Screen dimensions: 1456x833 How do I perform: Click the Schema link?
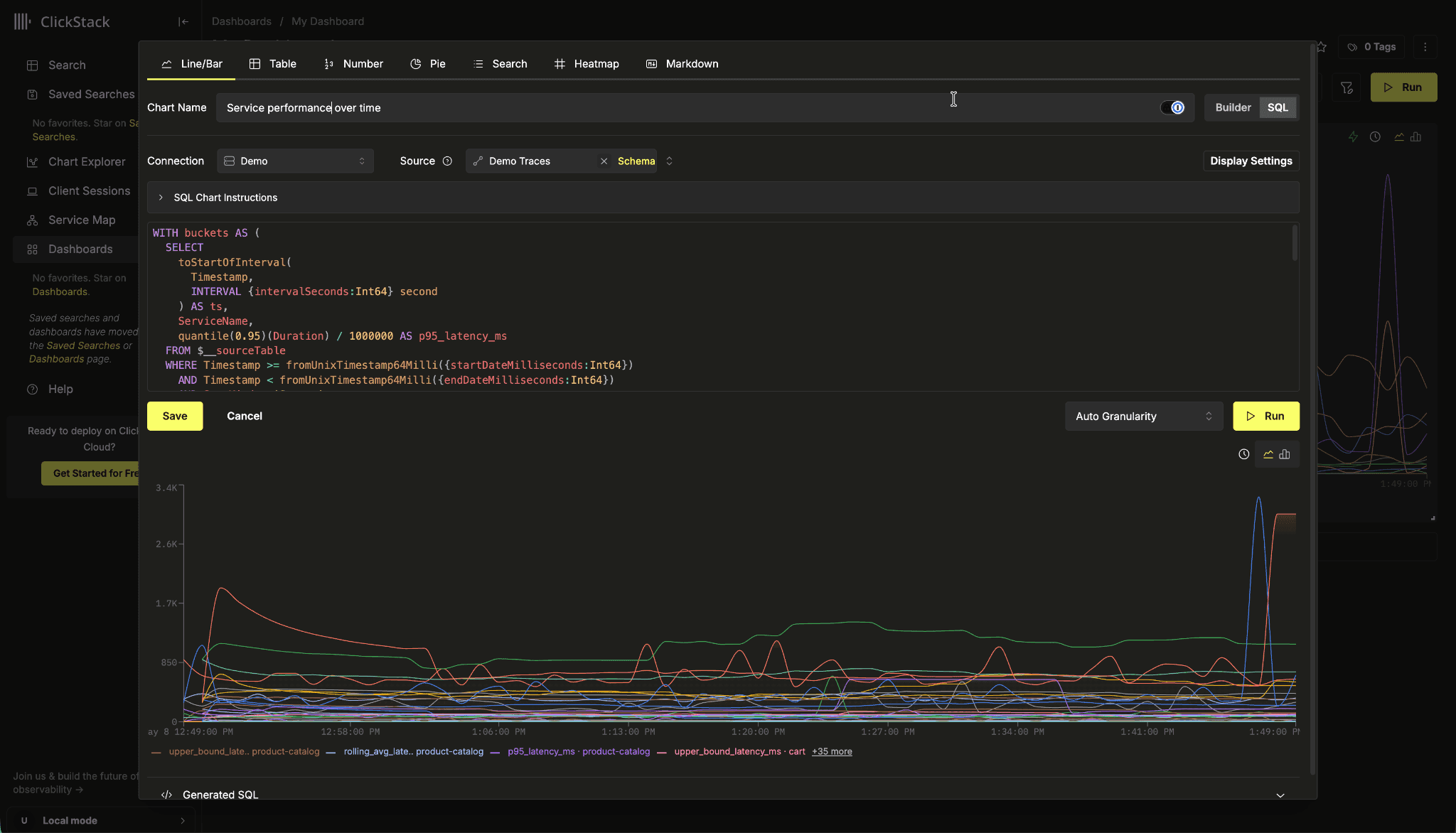click(636, 161)
